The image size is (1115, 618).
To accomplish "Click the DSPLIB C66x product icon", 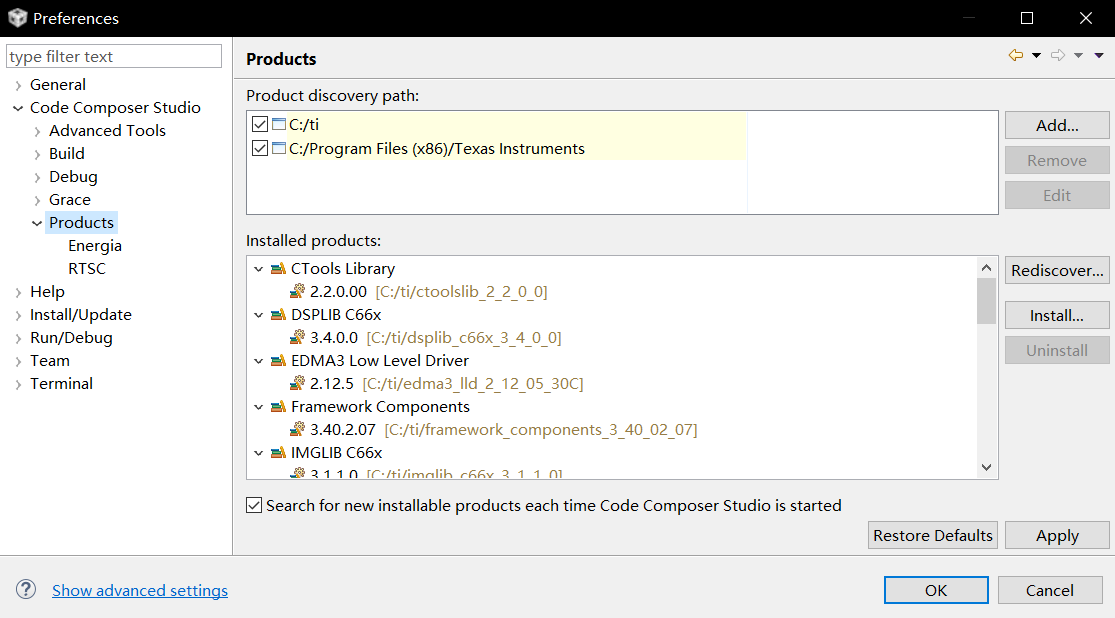I will coord(276,314).
